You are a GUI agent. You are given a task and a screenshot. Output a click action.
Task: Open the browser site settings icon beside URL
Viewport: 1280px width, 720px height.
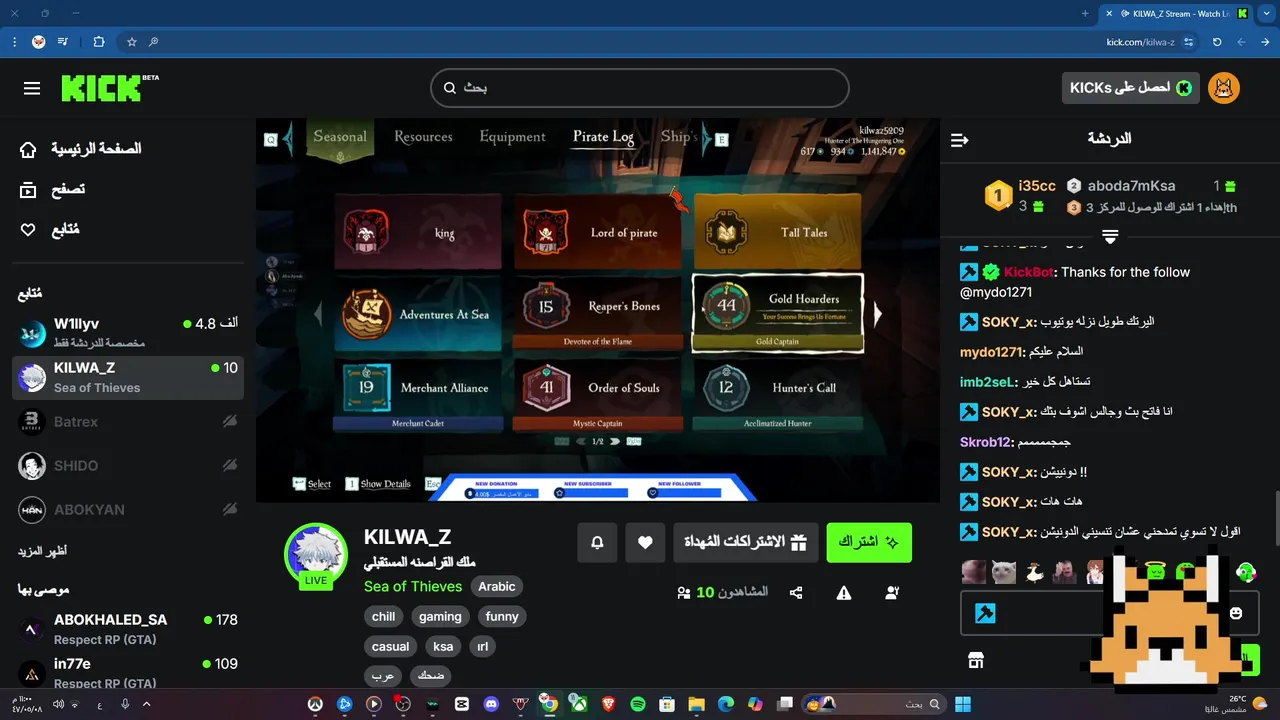click(1188, 42)
